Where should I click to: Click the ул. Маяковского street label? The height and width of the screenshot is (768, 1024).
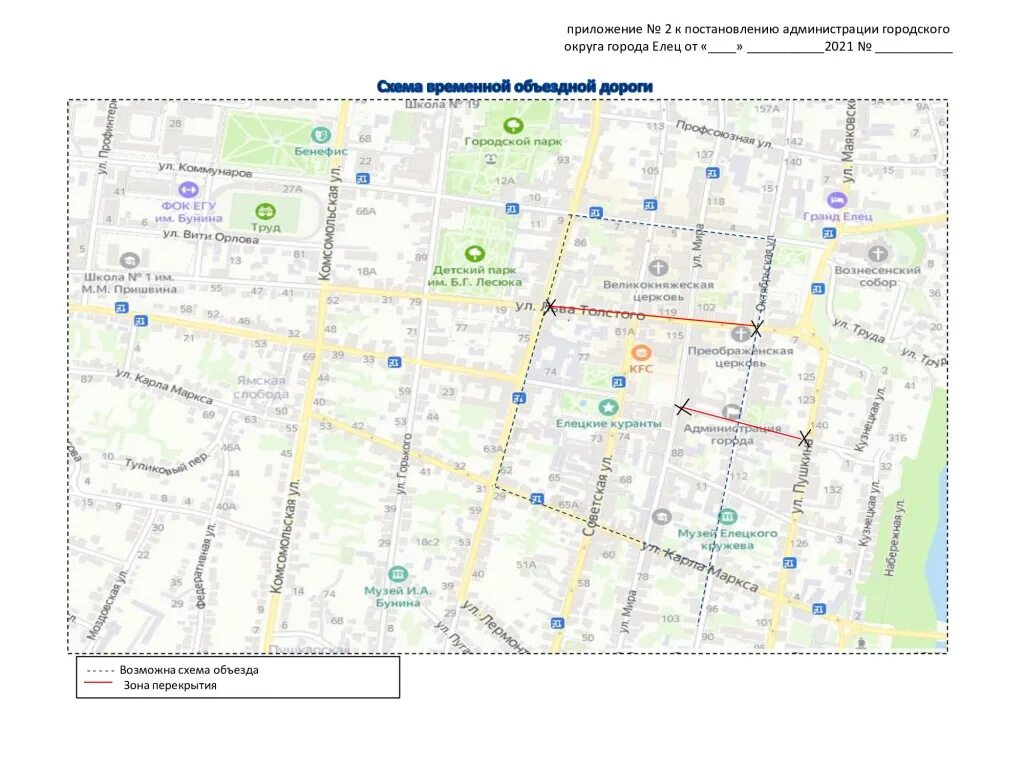click(x=849, y=141)
